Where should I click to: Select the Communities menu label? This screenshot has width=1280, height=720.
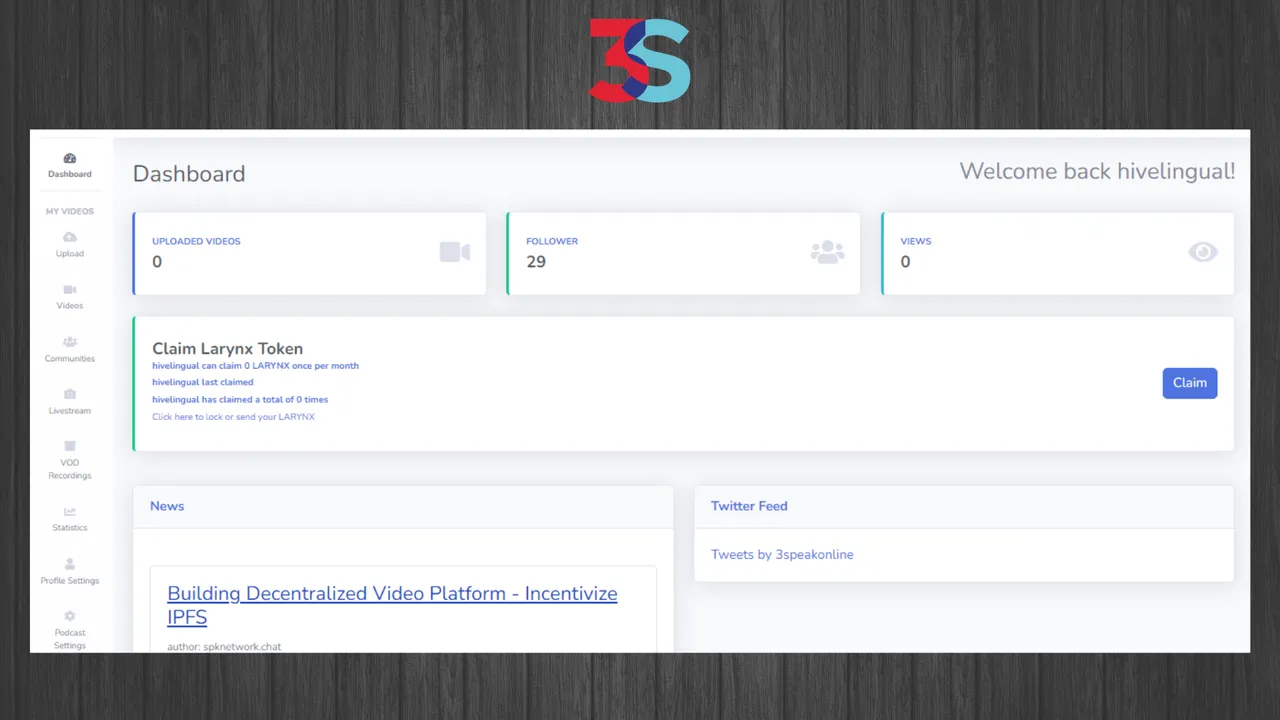(70, 358)
